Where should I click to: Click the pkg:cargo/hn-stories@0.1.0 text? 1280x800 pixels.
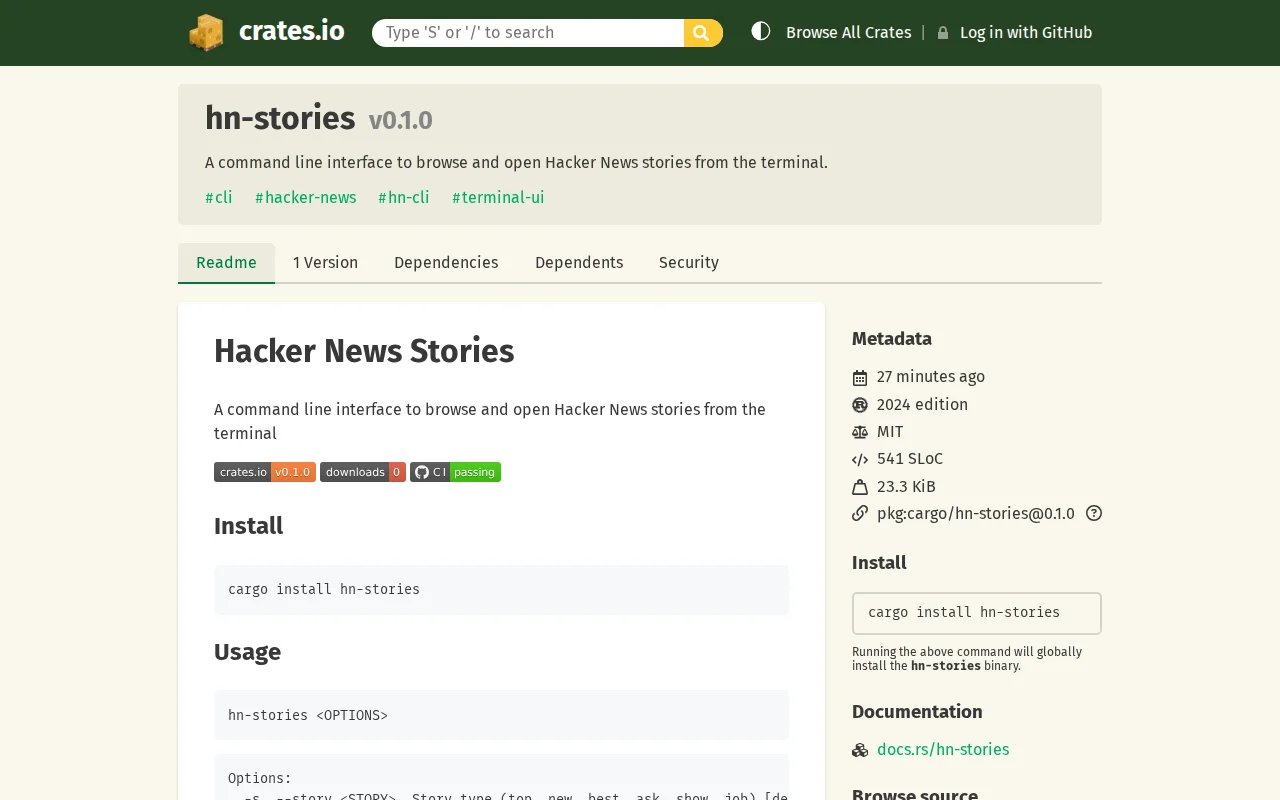976,514
